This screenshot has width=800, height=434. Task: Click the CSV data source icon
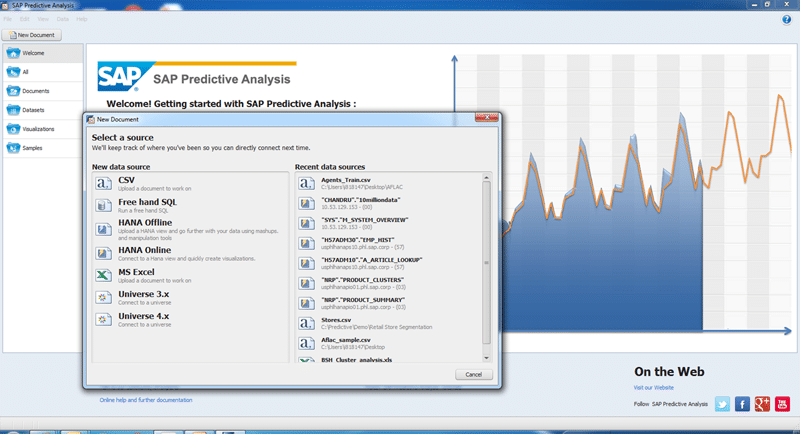coord(103,184)
